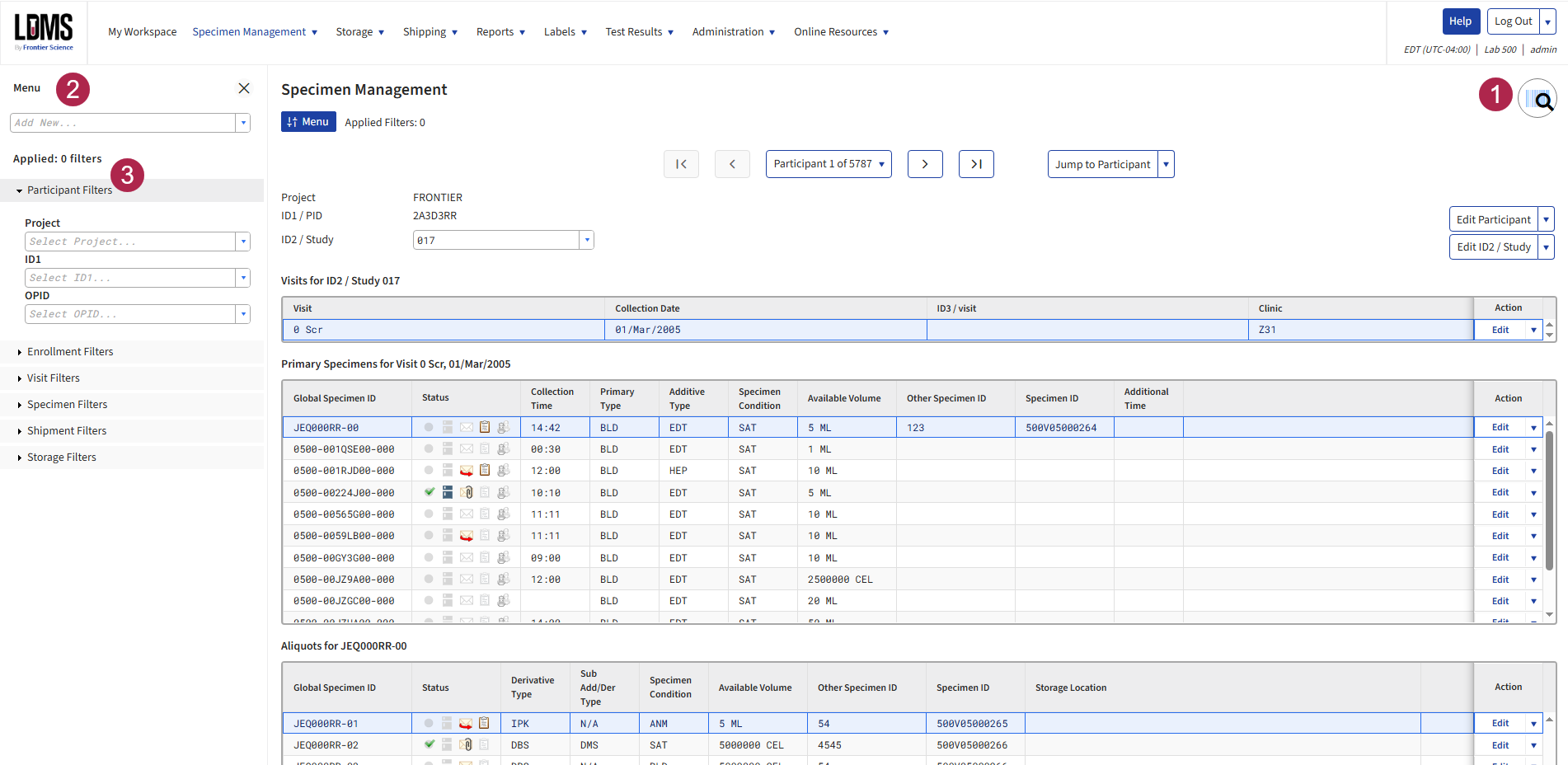Screen dimensions: 1568x765
Task: Click shipped envelope icon for 0500-001RJD00-000
Action: click(467, 471)
